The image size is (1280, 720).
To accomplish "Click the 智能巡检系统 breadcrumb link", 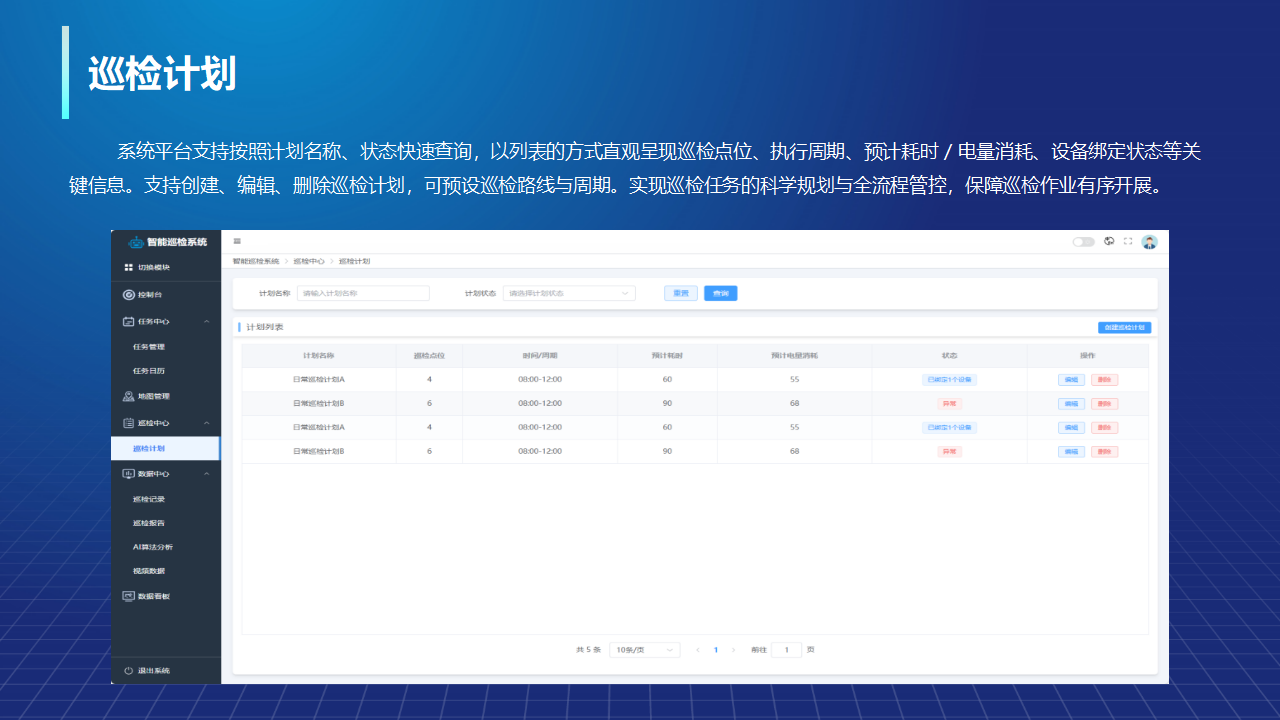I will point(256,261).
